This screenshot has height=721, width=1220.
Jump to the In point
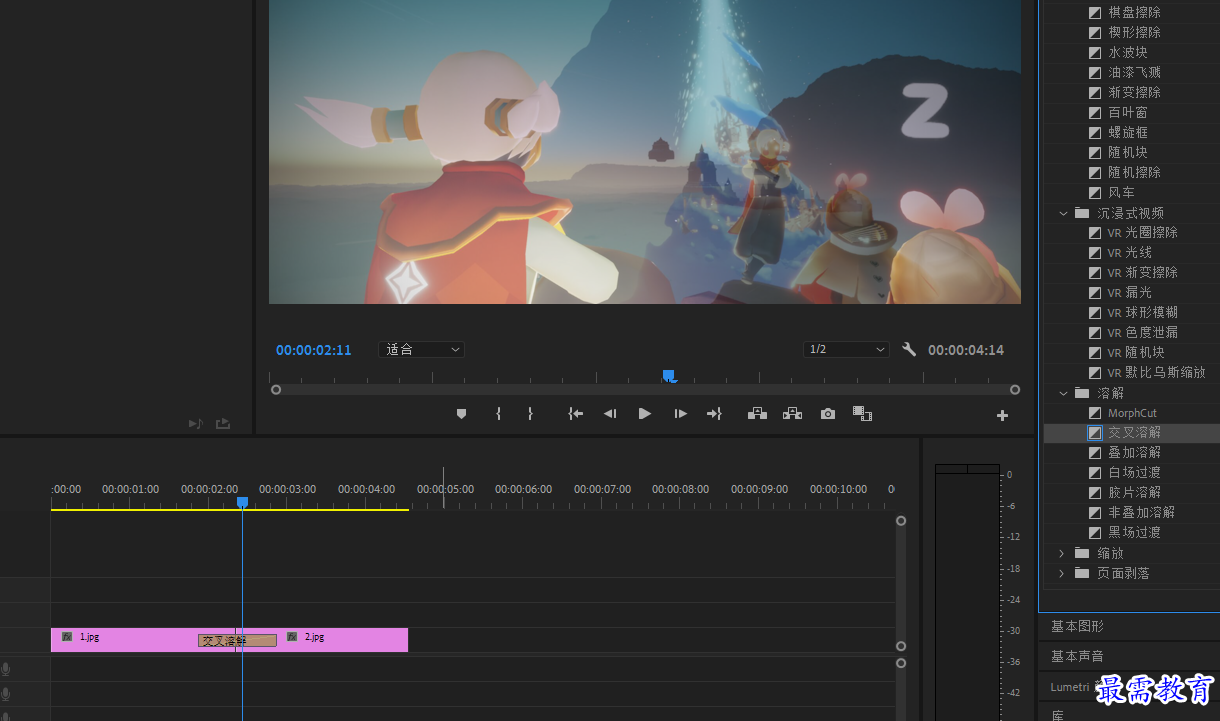pyautogui.click(x=576, y=414)
